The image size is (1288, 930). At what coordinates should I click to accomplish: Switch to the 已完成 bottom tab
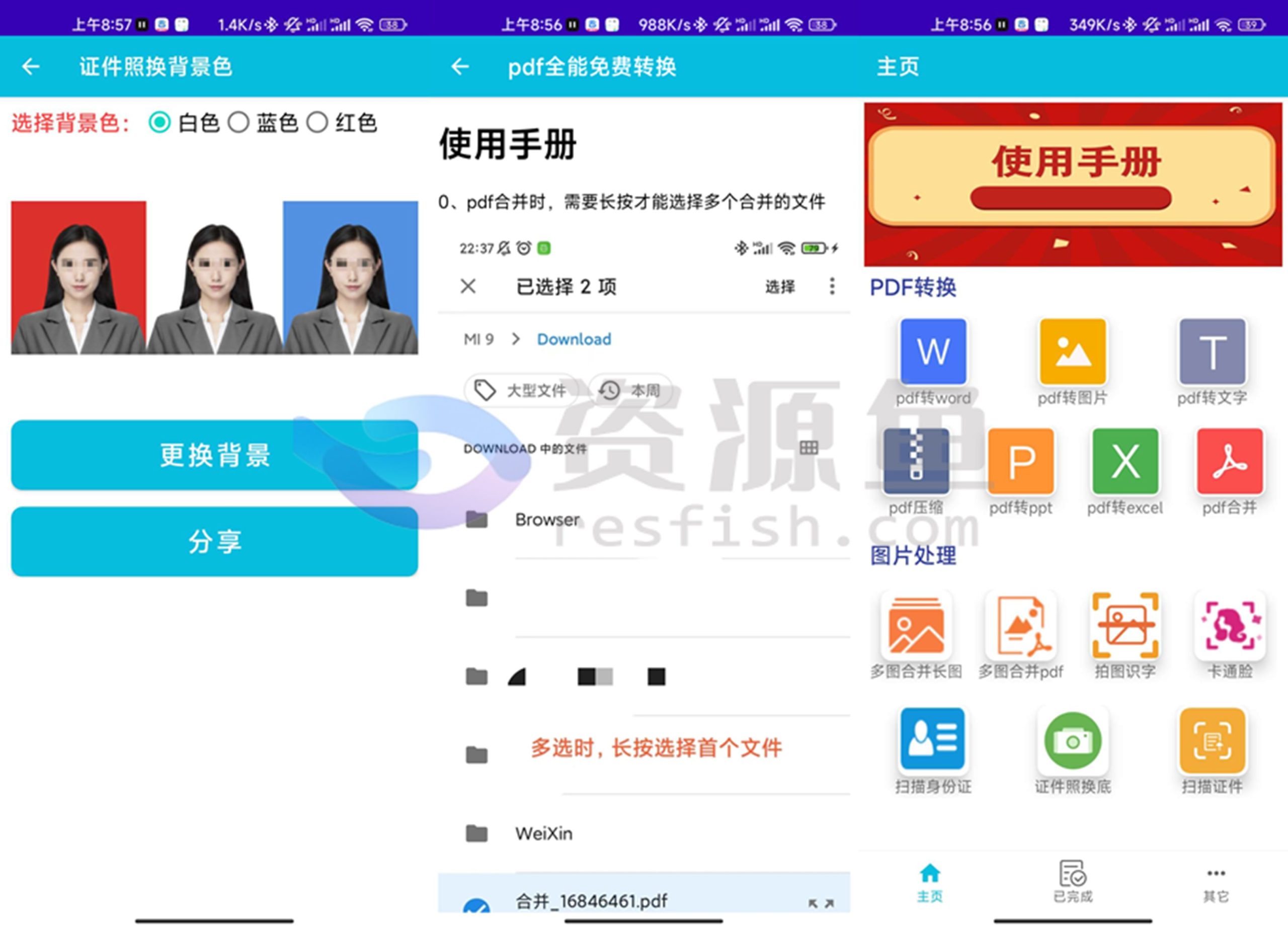click(1072, 883)
